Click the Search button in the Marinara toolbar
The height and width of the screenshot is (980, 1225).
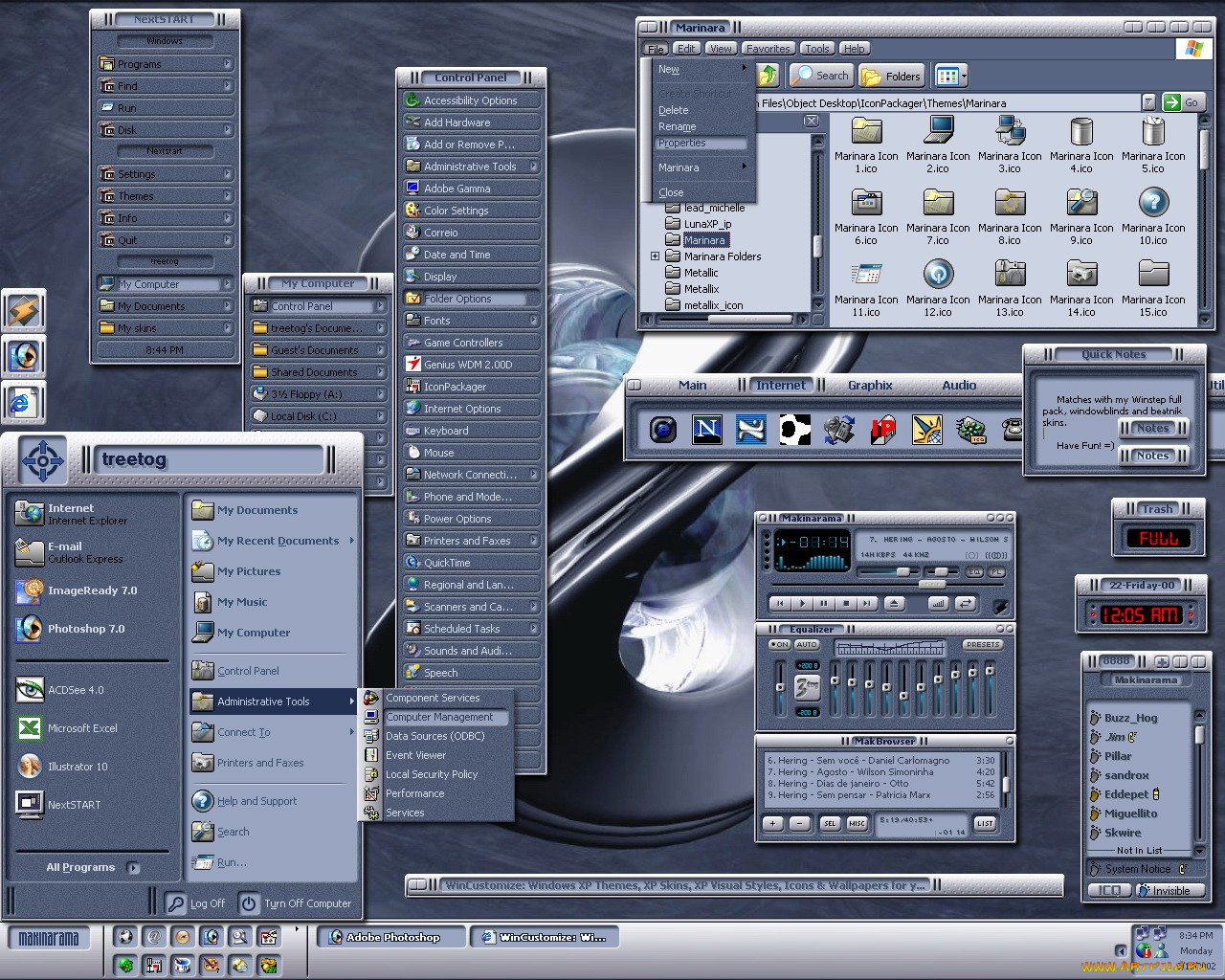click(x=820, y=75)
